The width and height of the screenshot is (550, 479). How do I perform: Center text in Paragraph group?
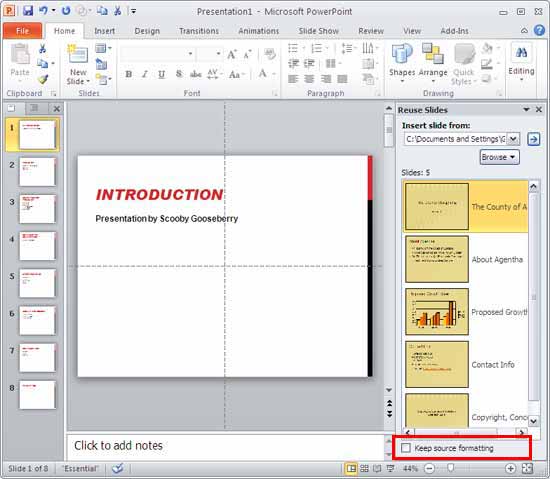point(309,79)
